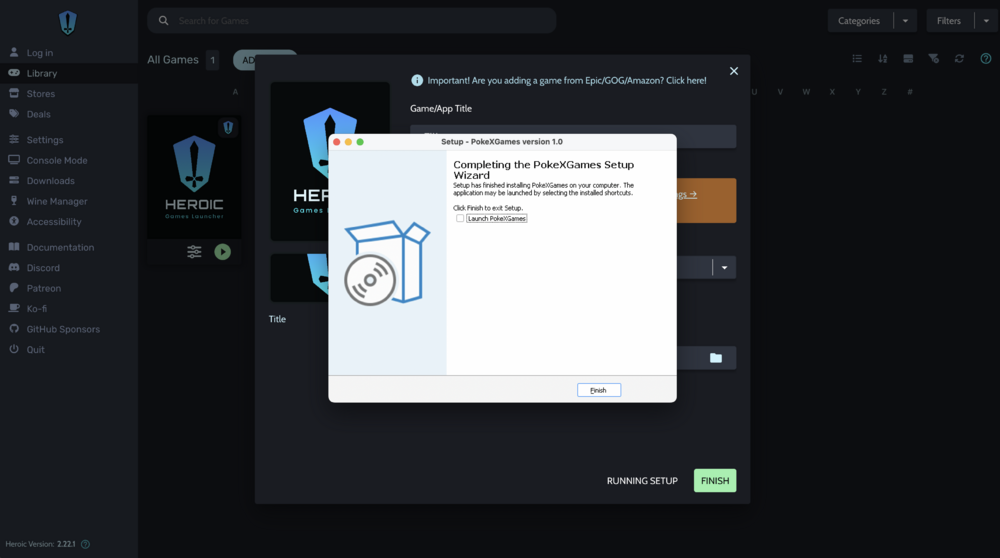
Task: Click the Epic/GOG/Amazon important notice link
Action: [x=567, y=80]
